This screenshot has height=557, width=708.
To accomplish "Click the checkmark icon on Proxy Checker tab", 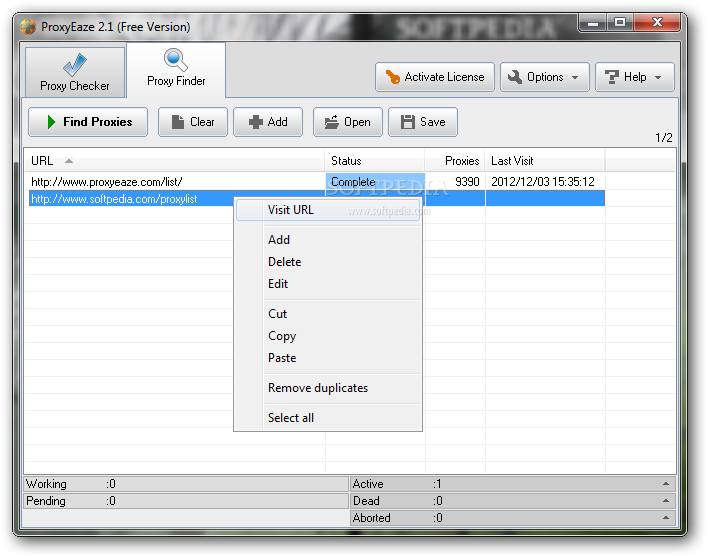I will 75,65.
